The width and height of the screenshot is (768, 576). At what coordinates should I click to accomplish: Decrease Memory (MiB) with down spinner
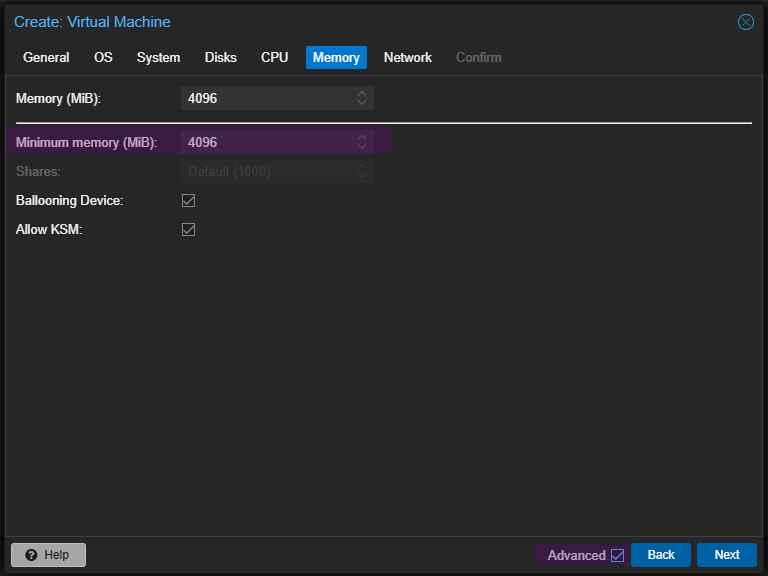click(362, 103)
